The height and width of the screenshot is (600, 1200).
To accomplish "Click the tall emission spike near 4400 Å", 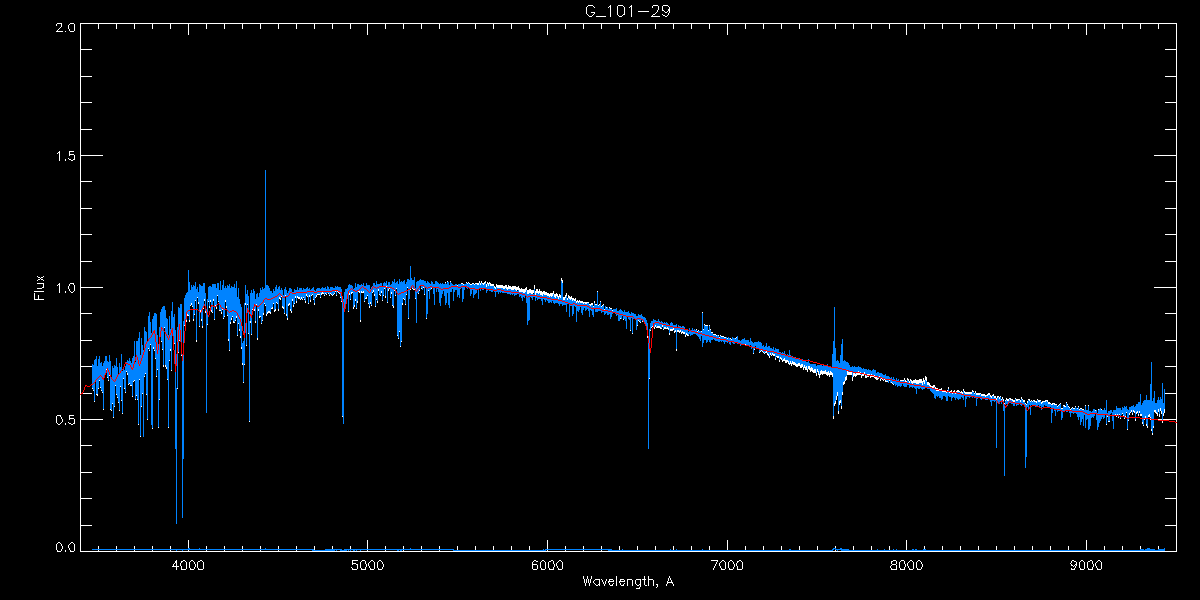I will tap(265, 230).
